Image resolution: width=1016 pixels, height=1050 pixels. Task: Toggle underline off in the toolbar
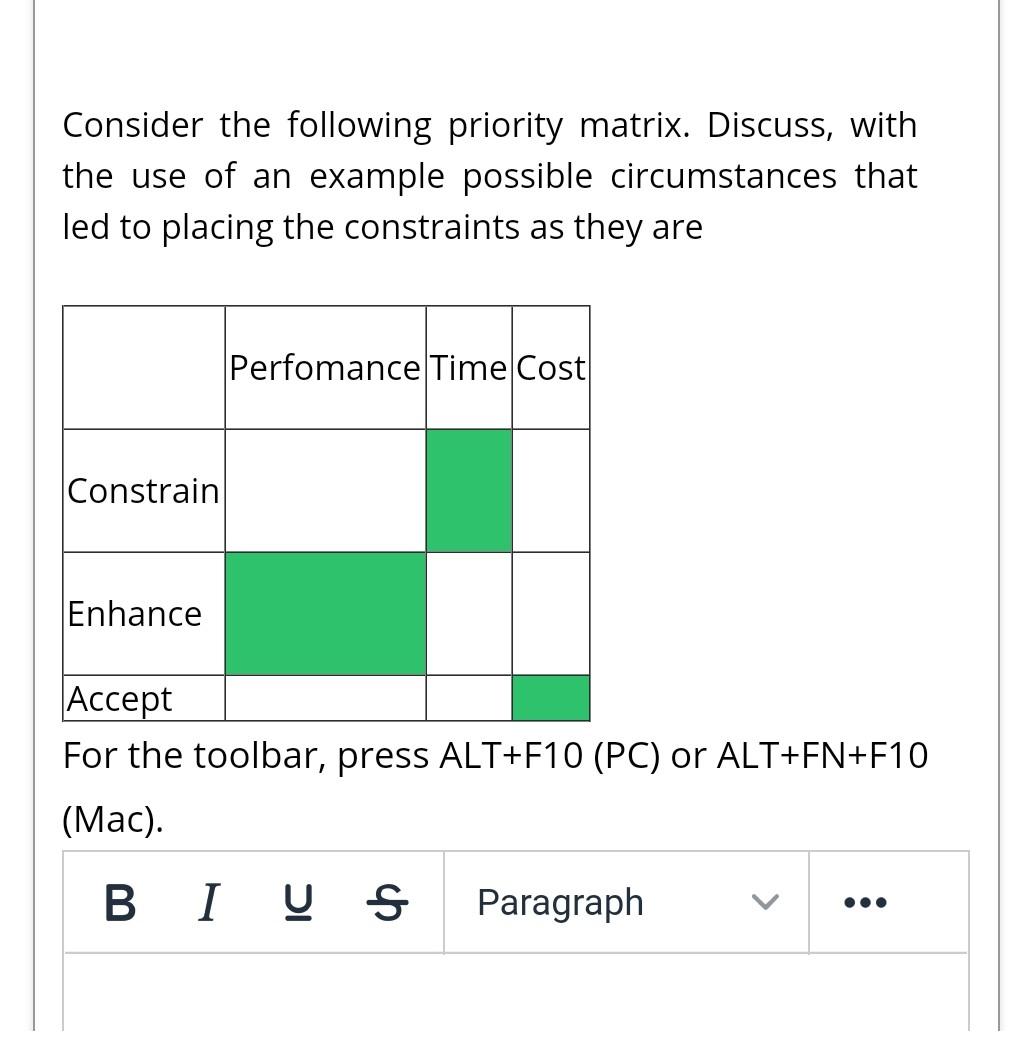[x=296, y=902]
